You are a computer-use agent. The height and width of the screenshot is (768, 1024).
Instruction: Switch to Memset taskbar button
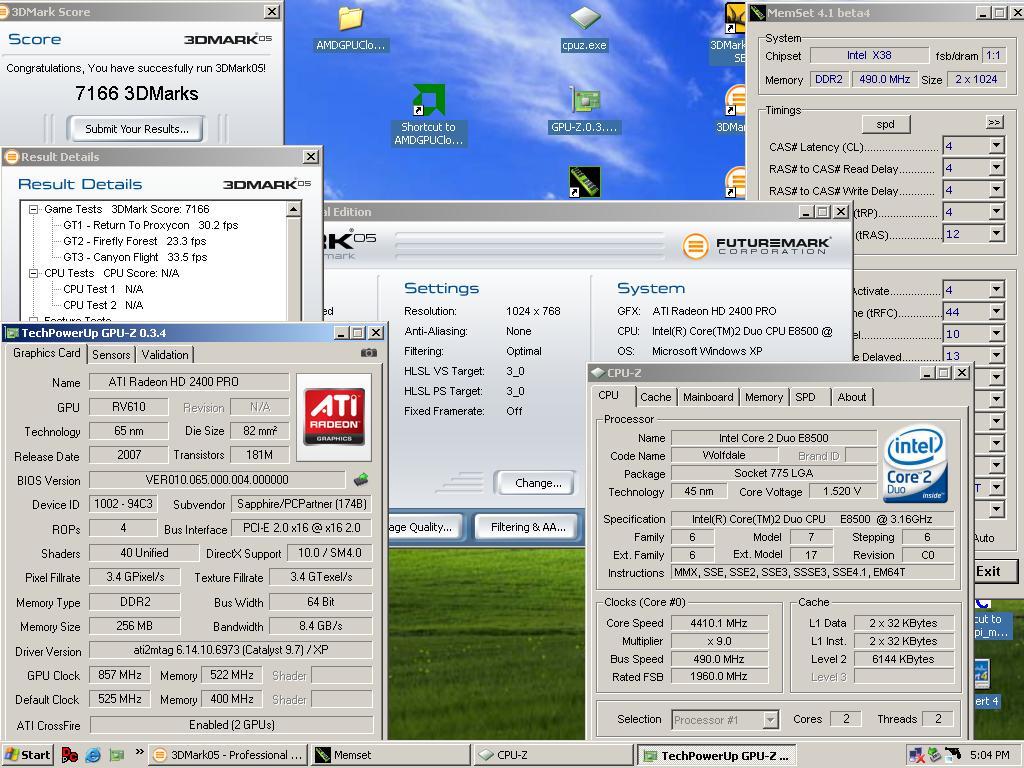click(390, 755)
